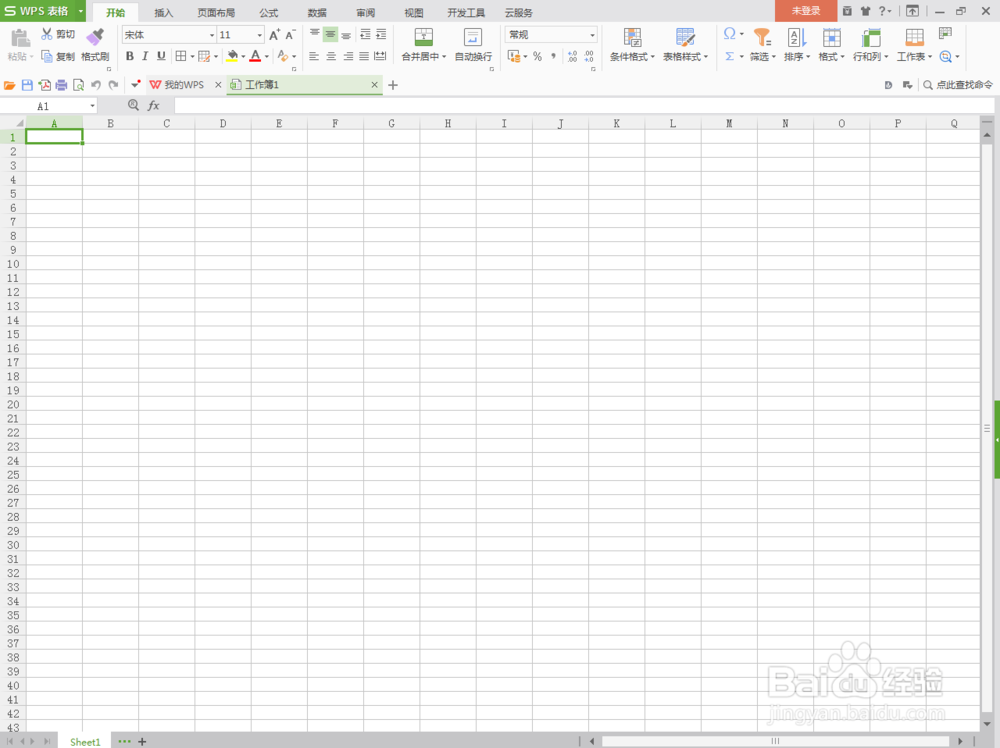Image resolution: width=1000 pixels, height=748 pixels.
Task: Click the Worksheet (工作表) icon
Action: [914, 37]
